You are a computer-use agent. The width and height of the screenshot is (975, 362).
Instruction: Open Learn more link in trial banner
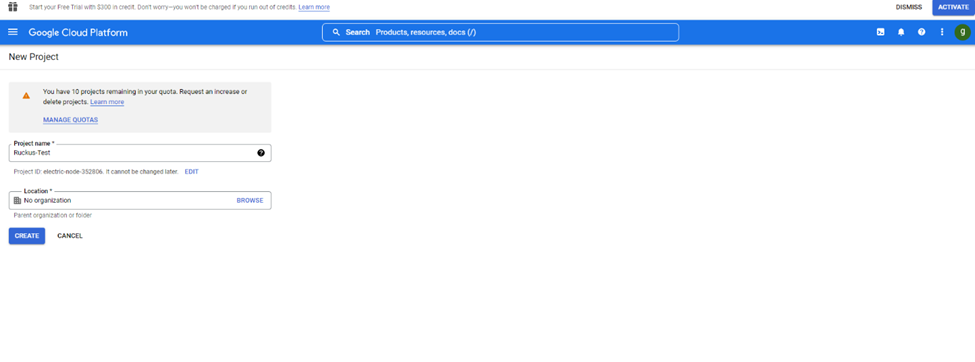point(314,7)
